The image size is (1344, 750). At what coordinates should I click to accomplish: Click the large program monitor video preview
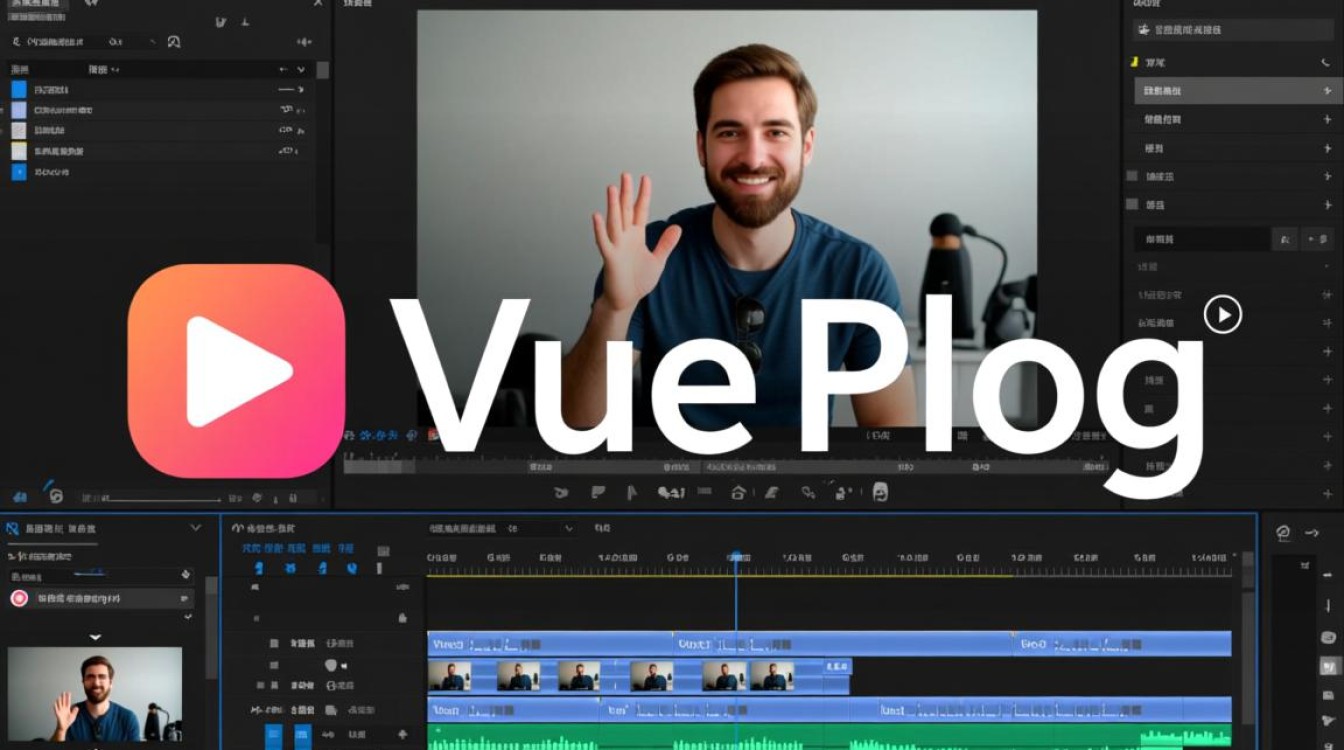pyautogui.click(x=727, y=219)
